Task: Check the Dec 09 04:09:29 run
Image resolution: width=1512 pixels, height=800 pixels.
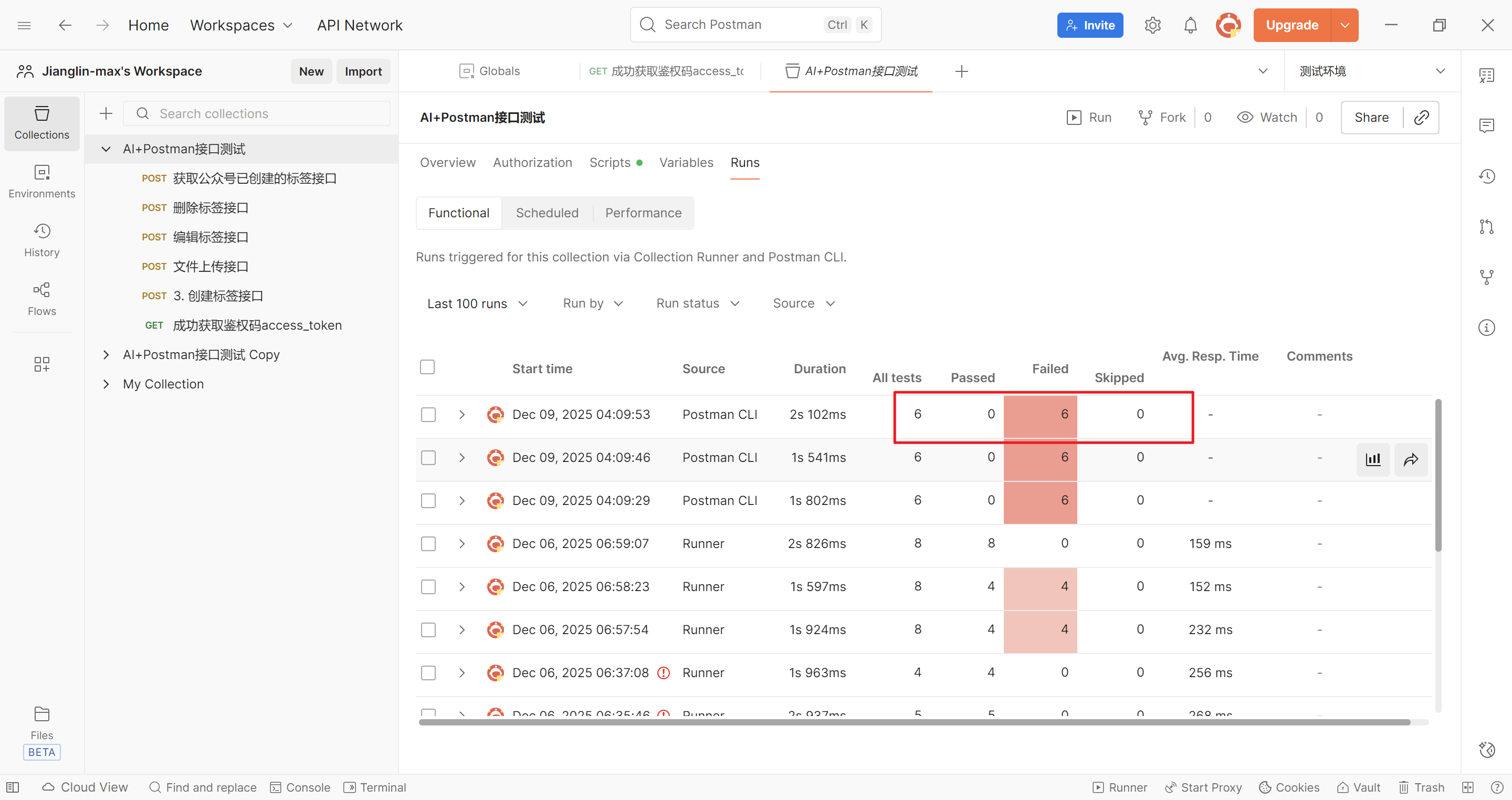Action: 428,501
